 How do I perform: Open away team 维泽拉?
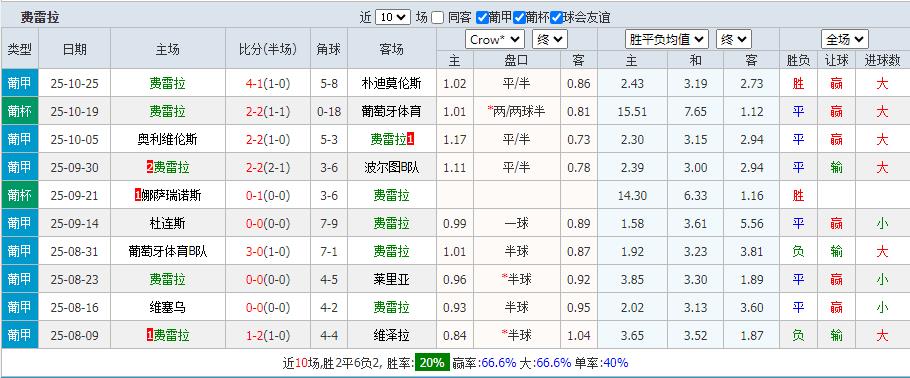[x=391, y=335]
